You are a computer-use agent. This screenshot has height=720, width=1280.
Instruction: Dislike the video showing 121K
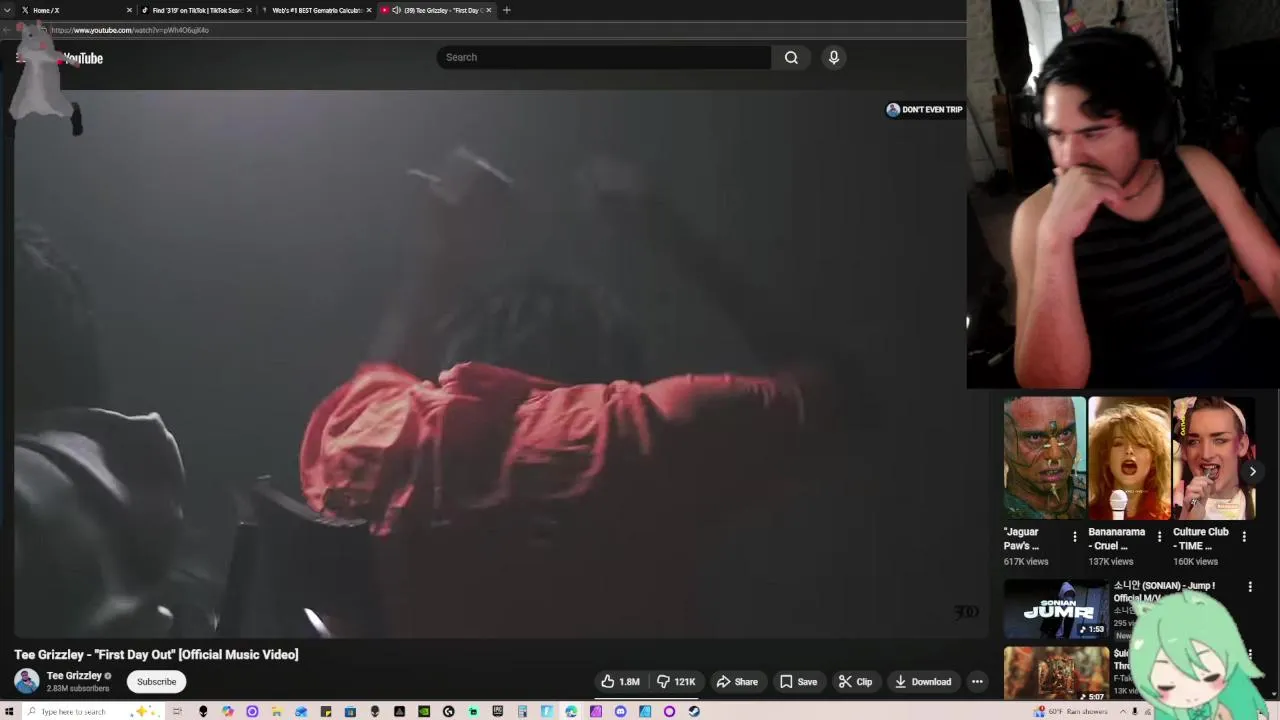676,682
